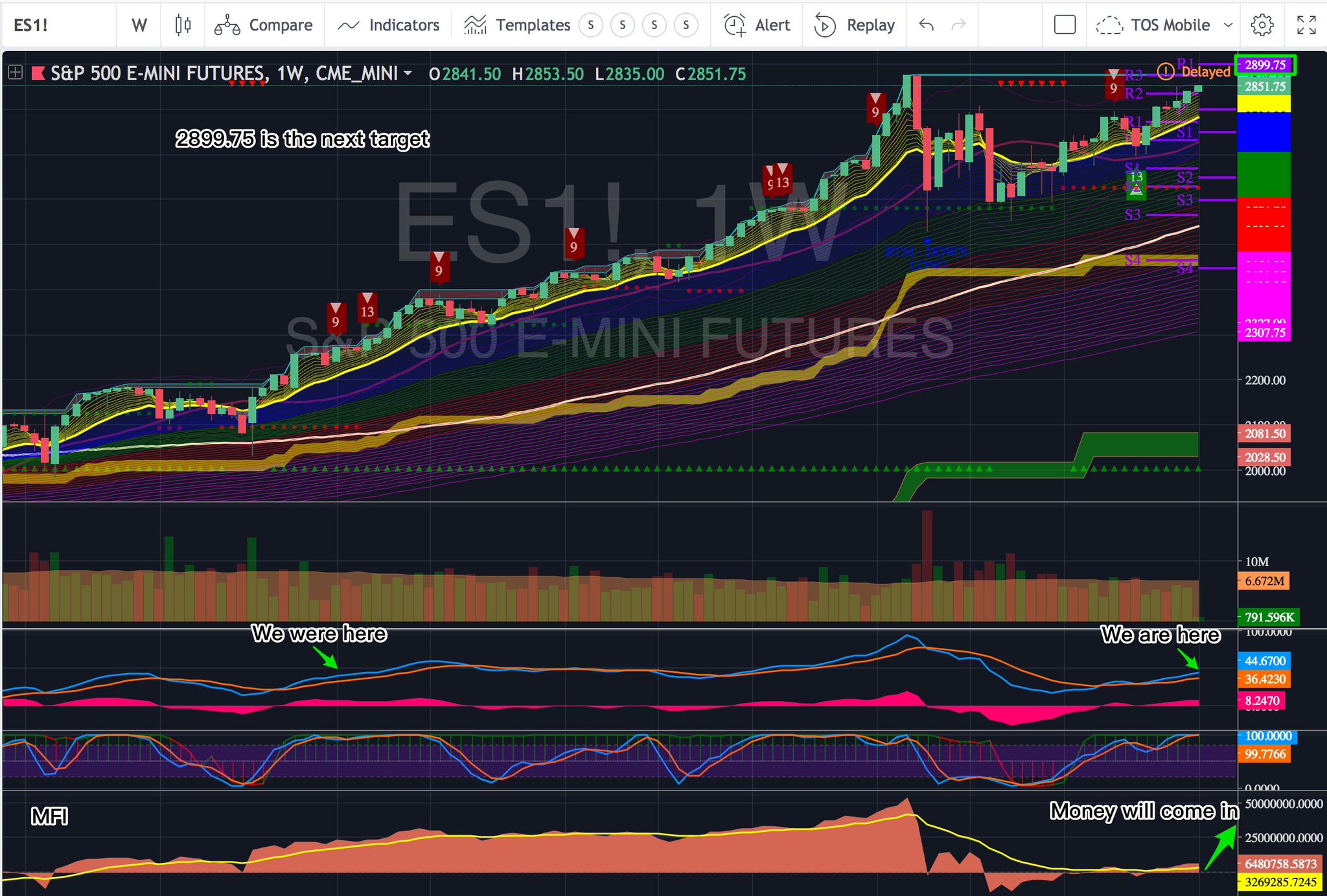Open chart settings gear
Viewport: 1327px width, 896px height.
click(x=1262, y=25)
